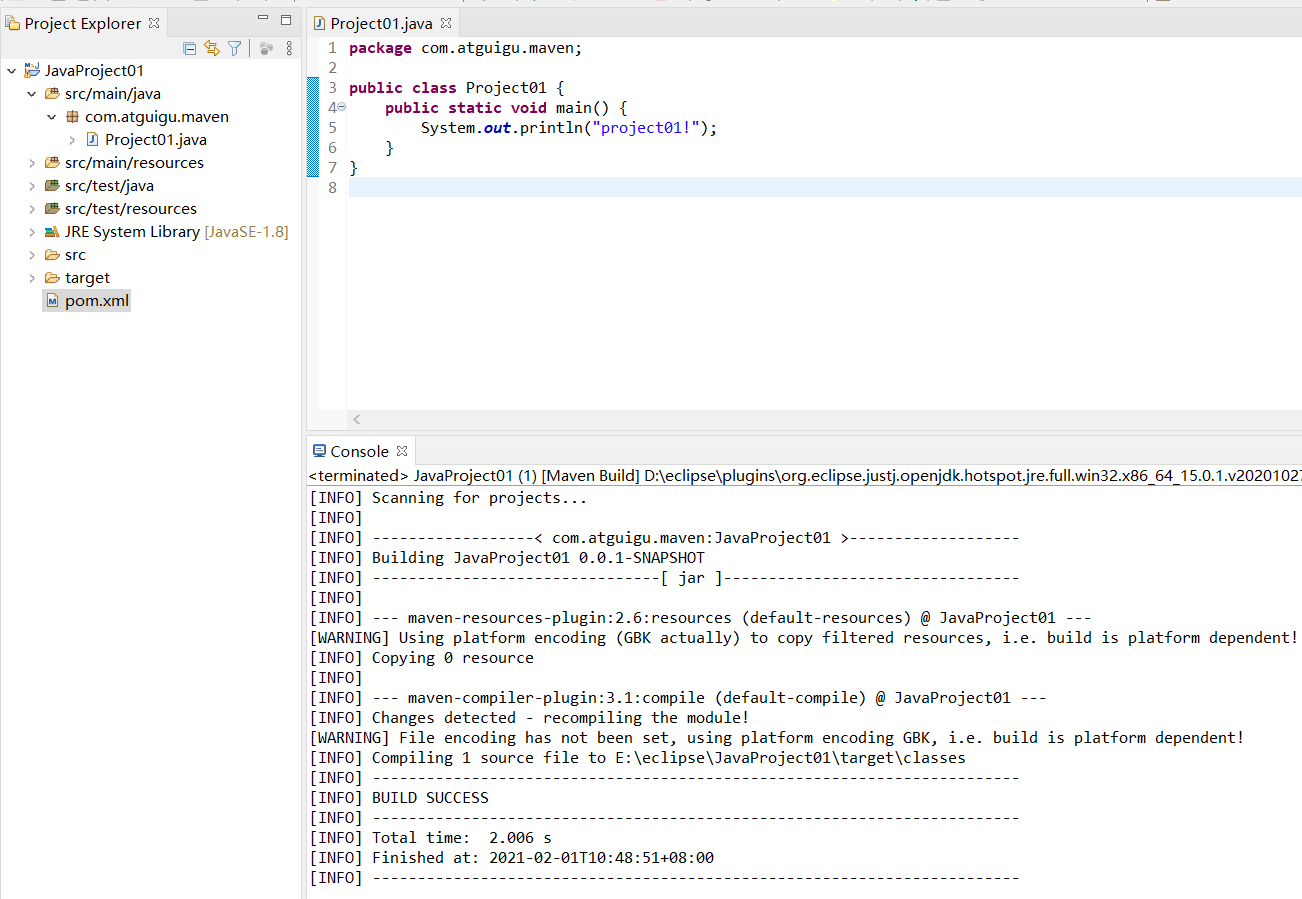The image size is (1302, 899).
Task: Click 'Scanning for projects...' console line
Action: coord(448,497)
